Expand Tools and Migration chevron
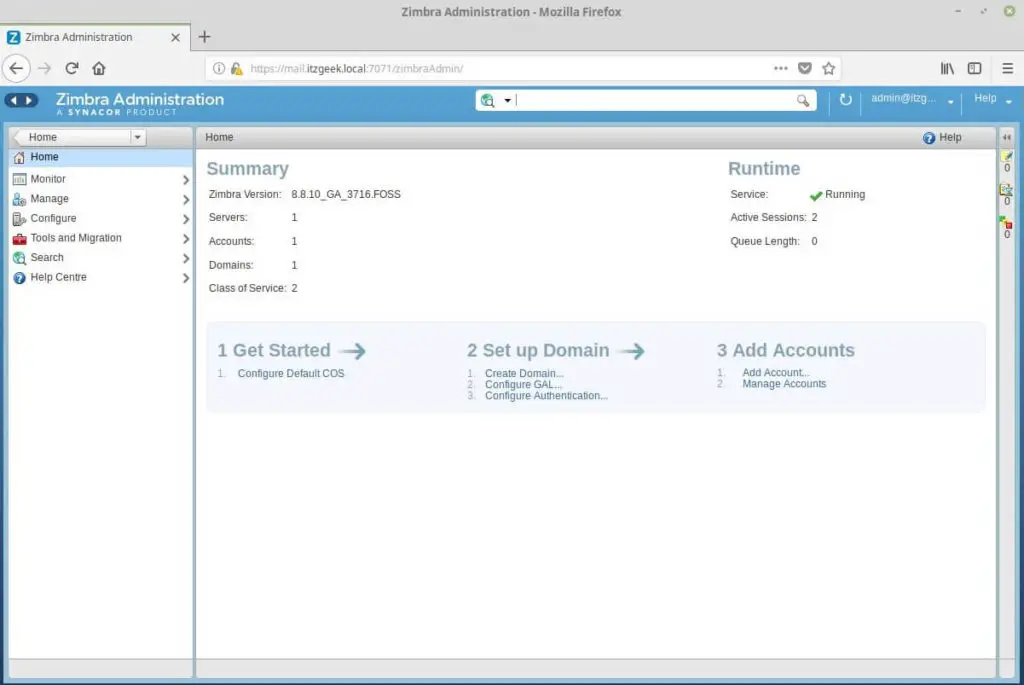The width and height of the screenshot is (1024, 685). click(x=185, y=238)
